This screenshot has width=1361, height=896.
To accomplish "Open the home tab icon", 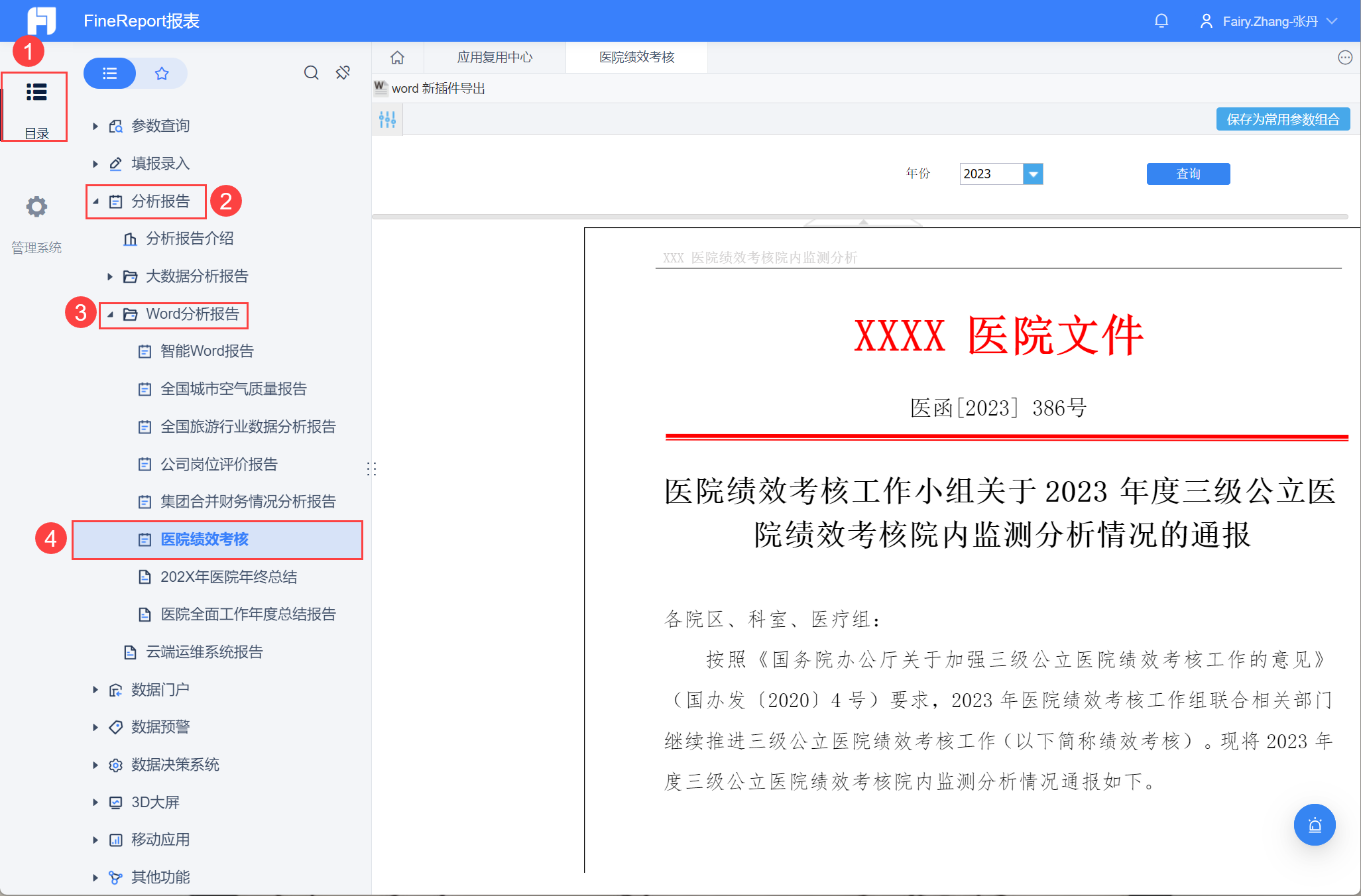I will 397,58.
